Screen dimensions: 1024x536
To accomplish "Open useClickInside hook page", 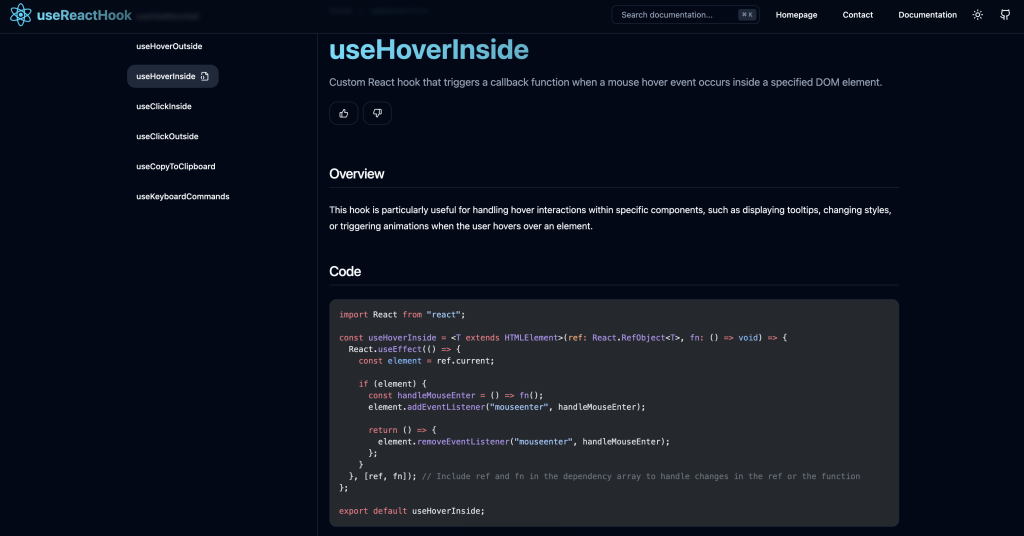I will pos(164,106).
